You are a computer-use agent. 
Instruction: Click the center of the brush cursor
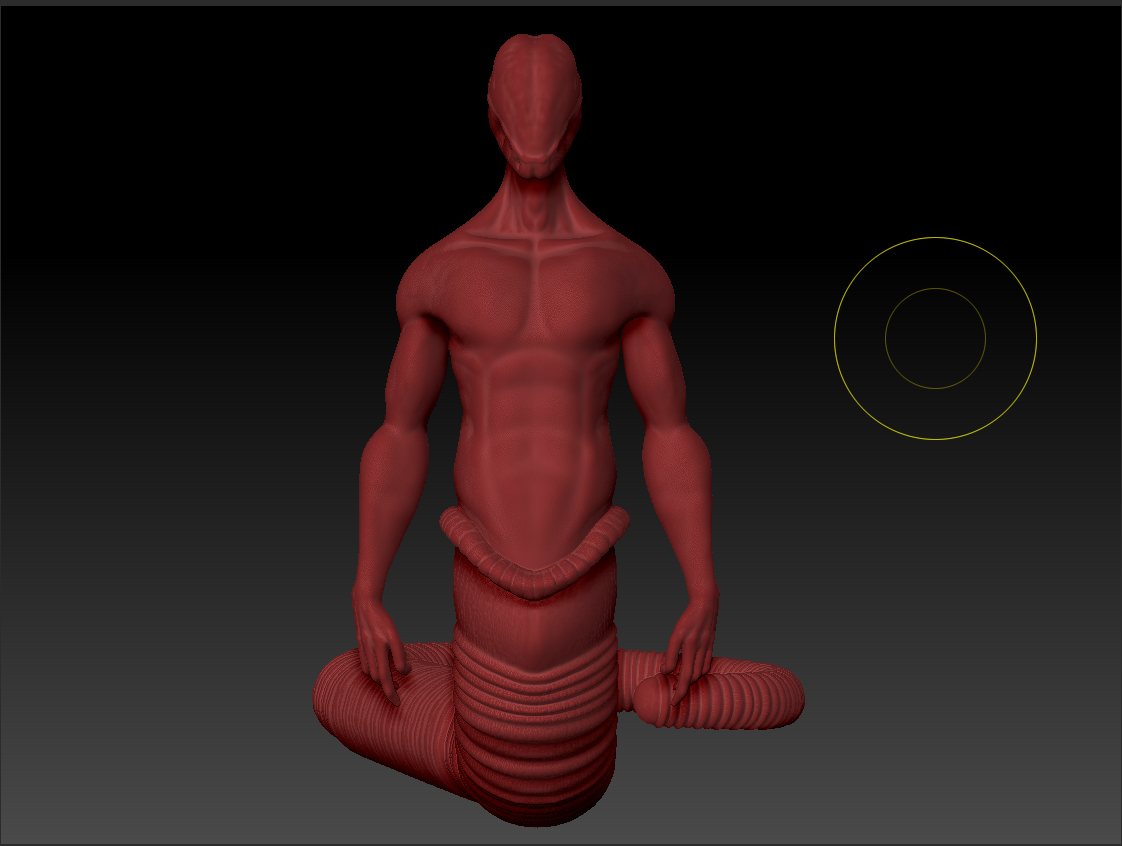935,340
